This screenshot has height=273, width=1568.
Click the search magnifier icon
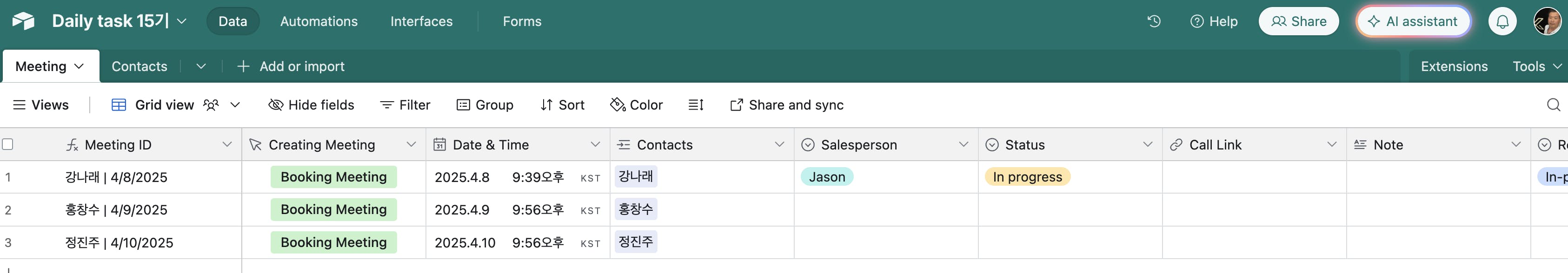pyautogui.click(x=1554, y=104)
